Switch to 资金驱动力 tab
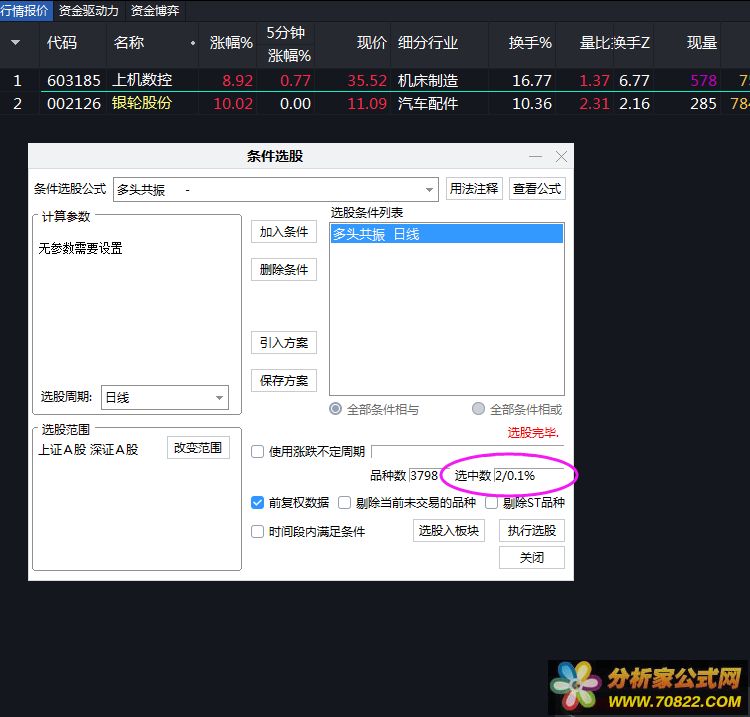The image size is (750, 717). pos(88,11)
